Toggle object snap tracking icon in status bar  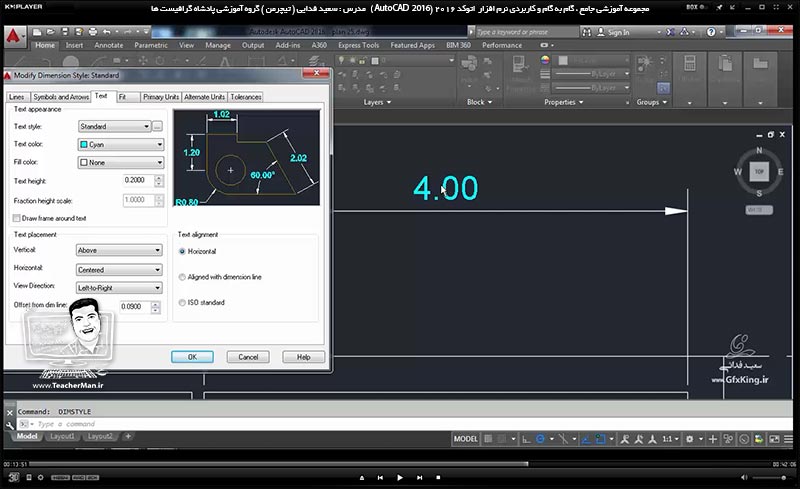pyautogui.click(x=586, y=439)
